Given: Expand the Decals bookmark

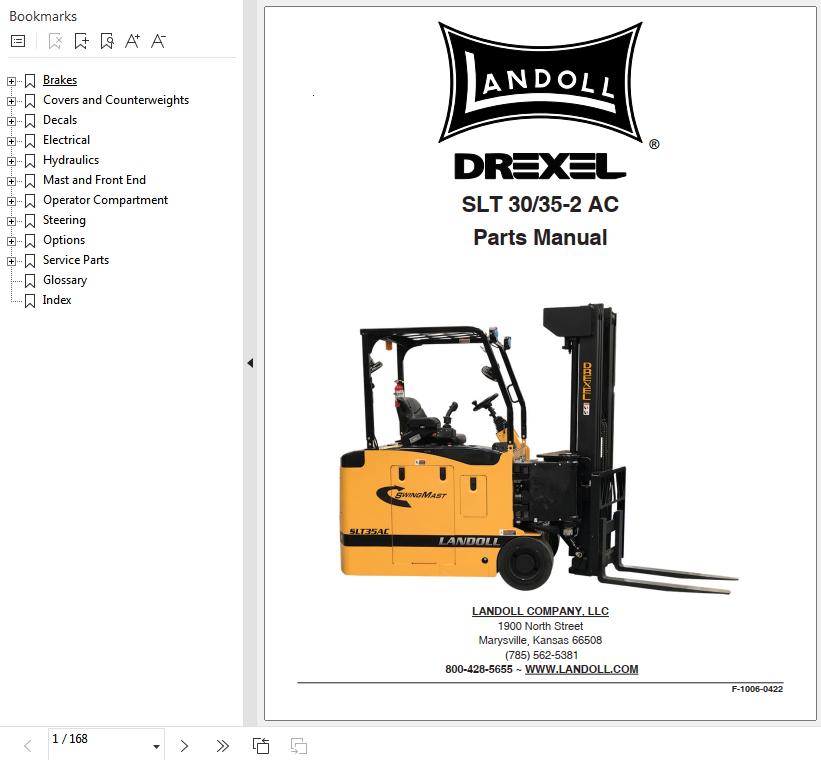Looking at the screenshot, I should (x=11, y=121).
